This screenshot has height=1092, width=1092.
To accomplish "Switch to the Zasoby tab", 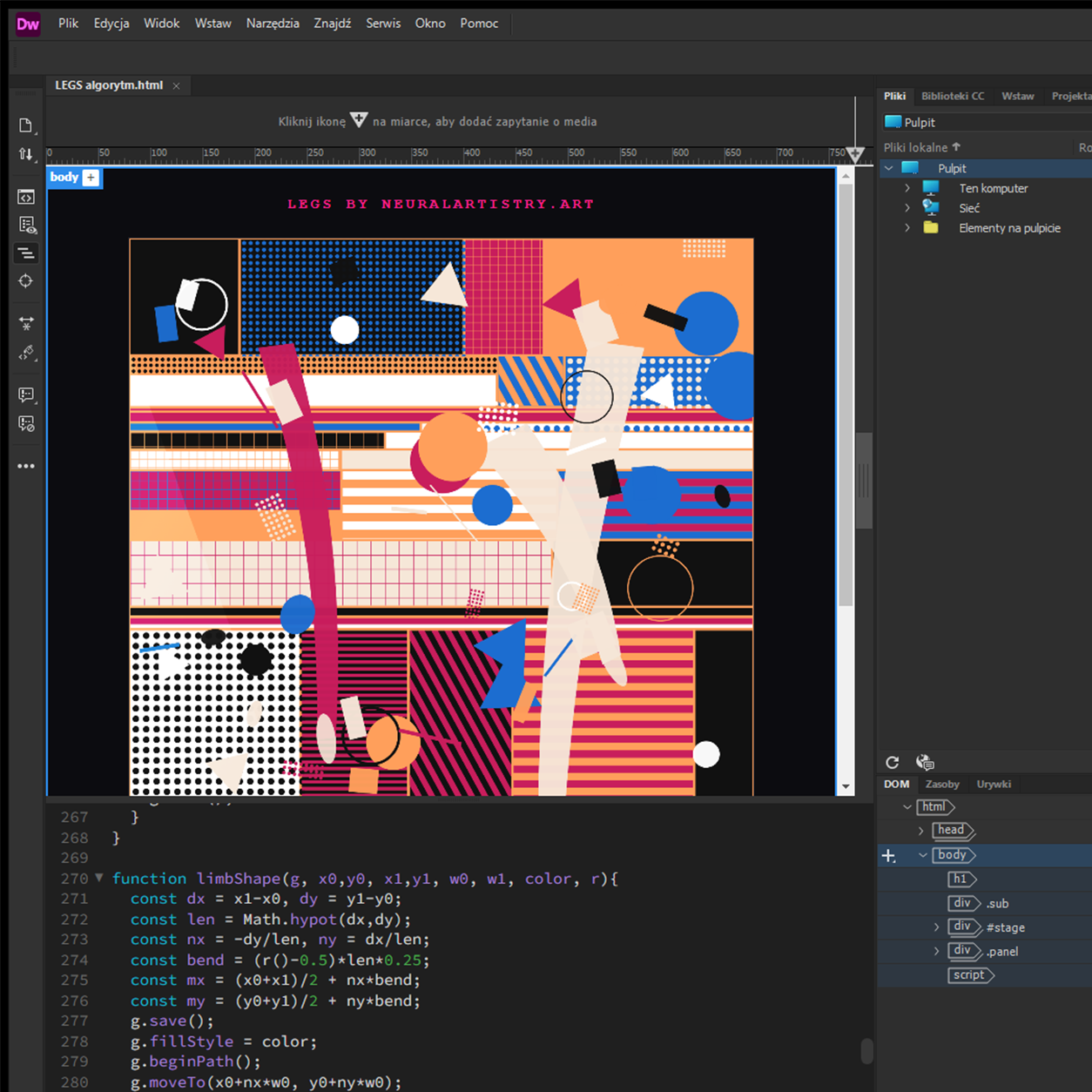I will 942,784.
